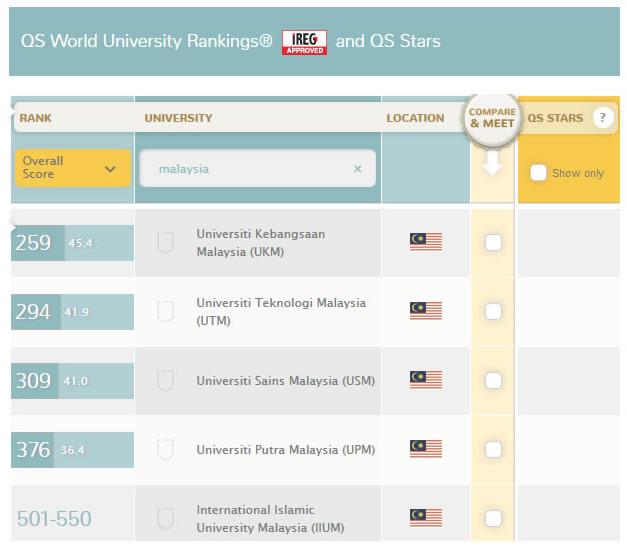Click the UNIVERSITY column header

tap(178, 118)
